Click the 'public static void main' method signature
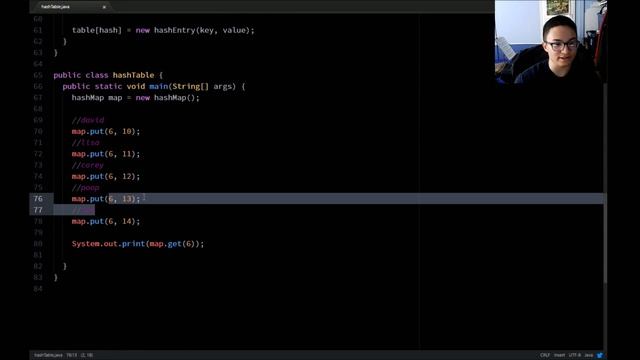This screenshot has height=360, width=640. [x=154, y=87]
